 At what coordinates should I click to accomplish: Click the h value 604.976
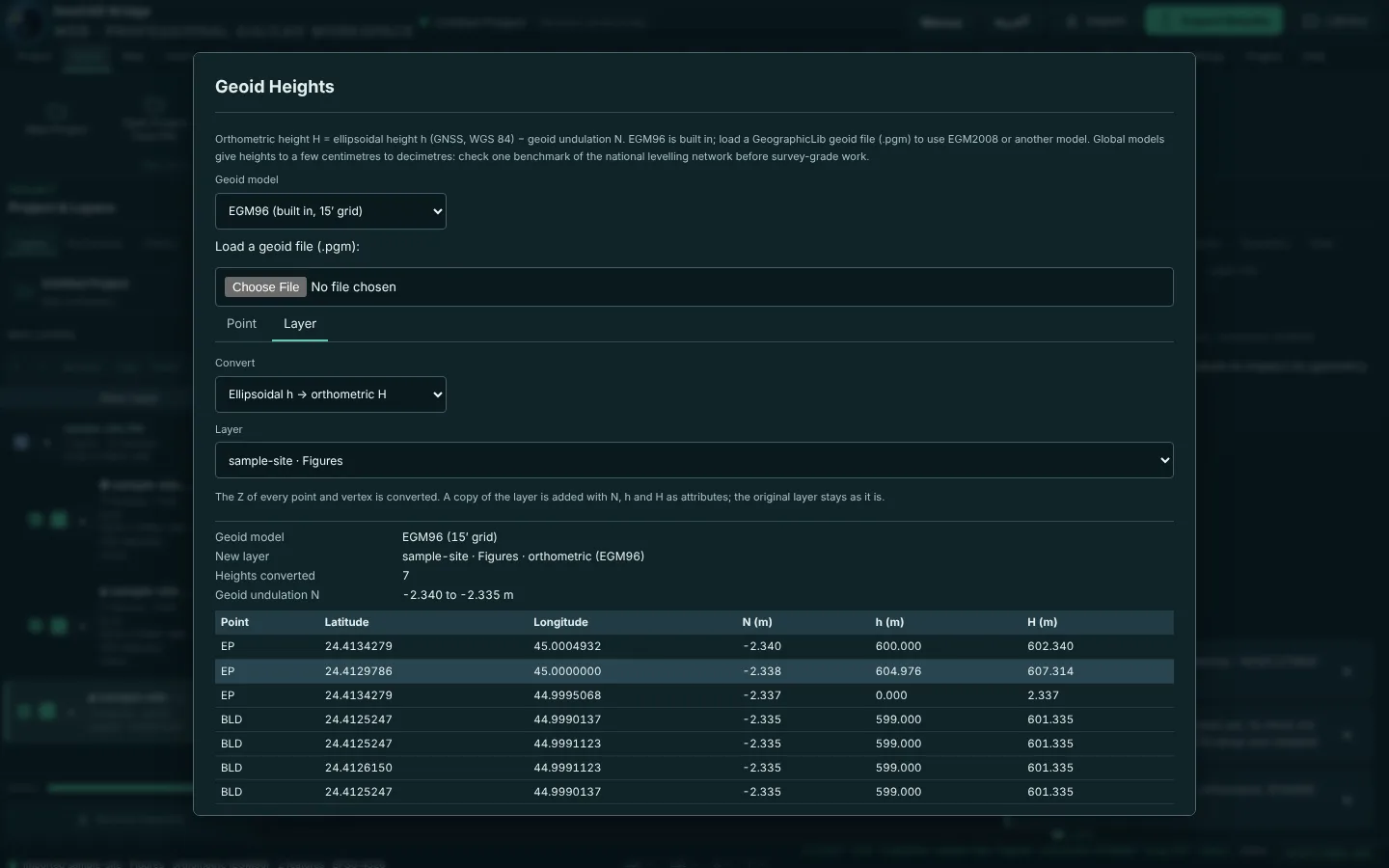tap(899, 671)
